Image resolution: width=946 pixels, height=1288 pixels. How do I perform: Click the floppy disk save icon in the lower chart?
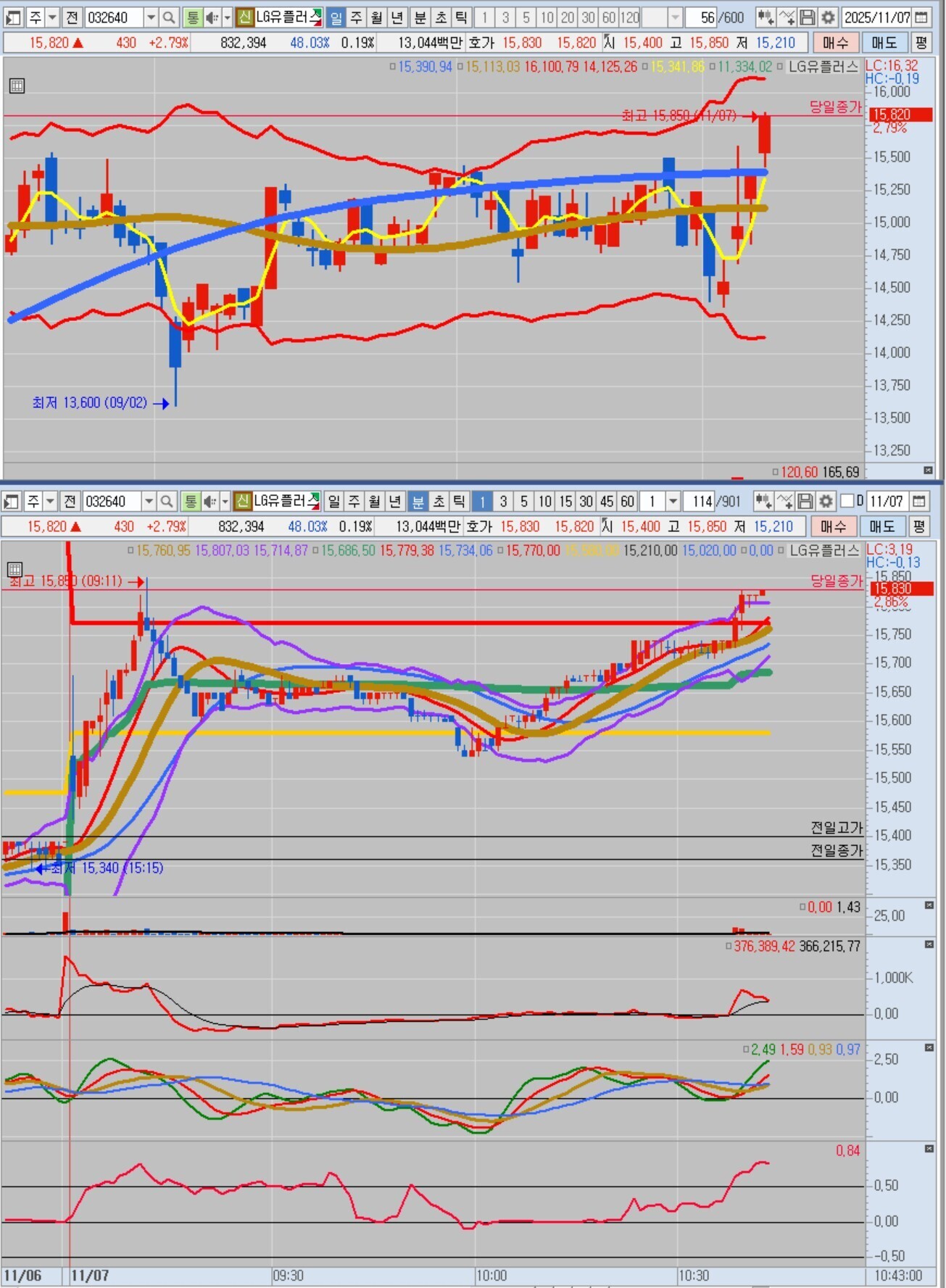805,501
